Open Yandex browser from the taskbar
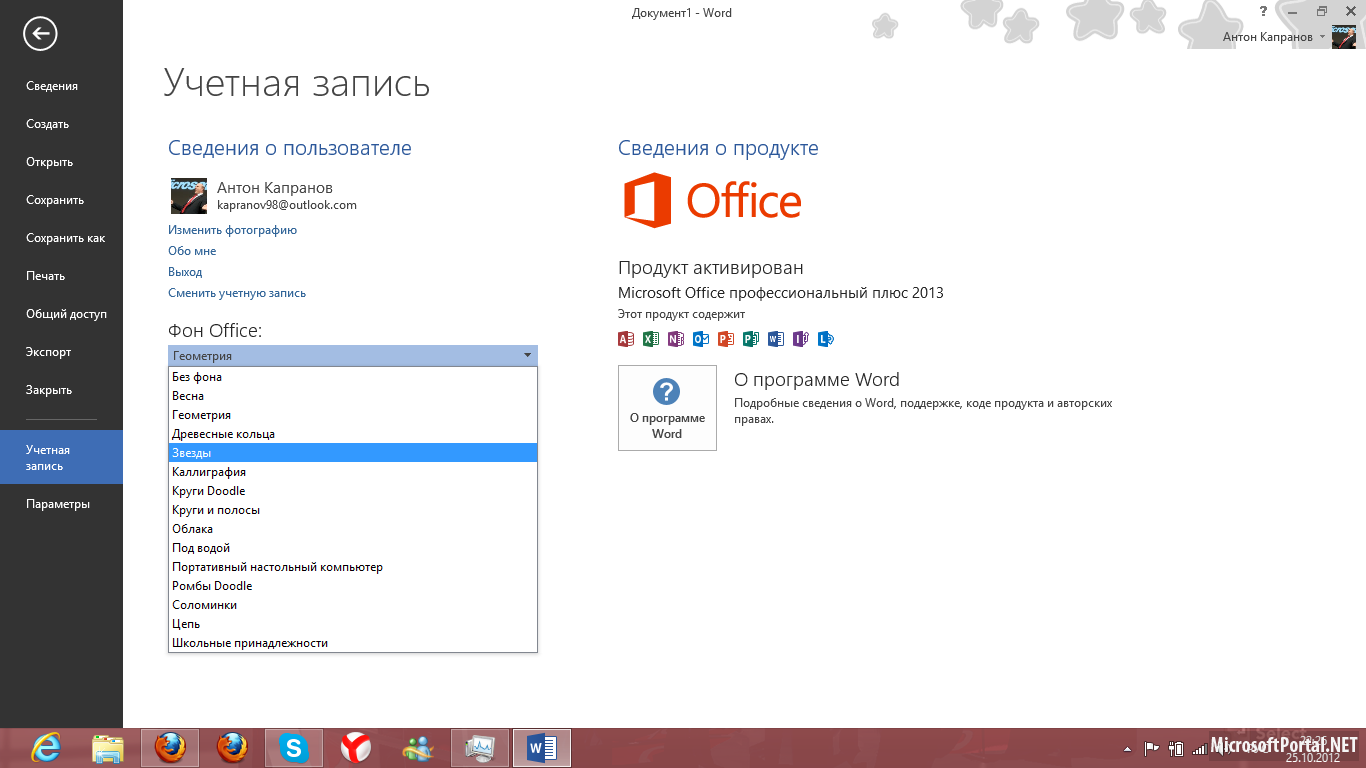1366x768 pixels. [356, 747]
